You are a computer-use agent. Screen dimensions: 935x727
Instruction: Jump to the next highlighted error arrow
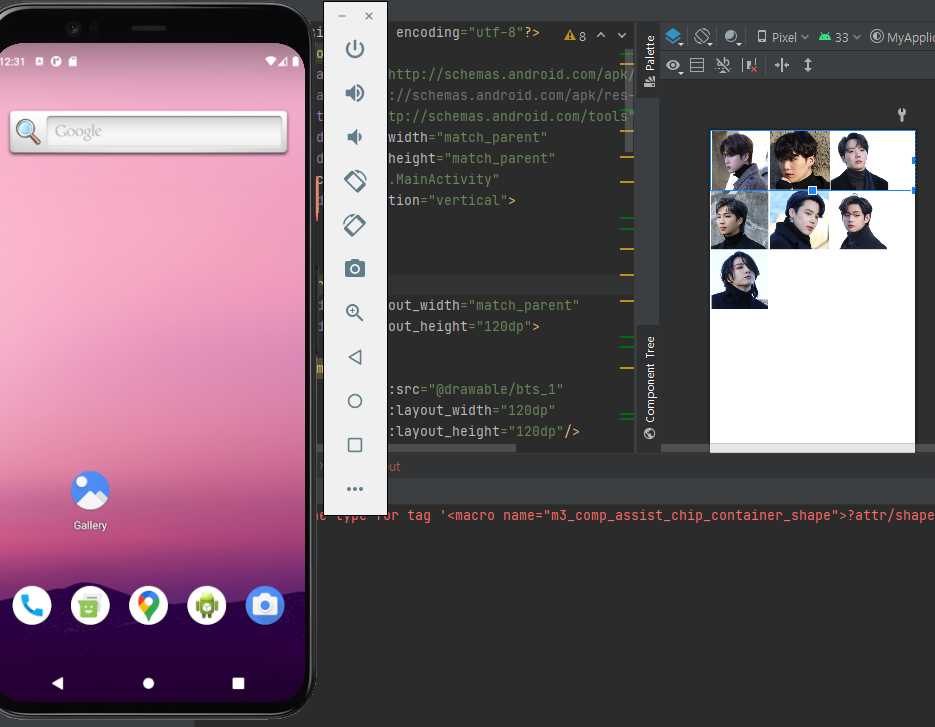click(x=622, y=35)
